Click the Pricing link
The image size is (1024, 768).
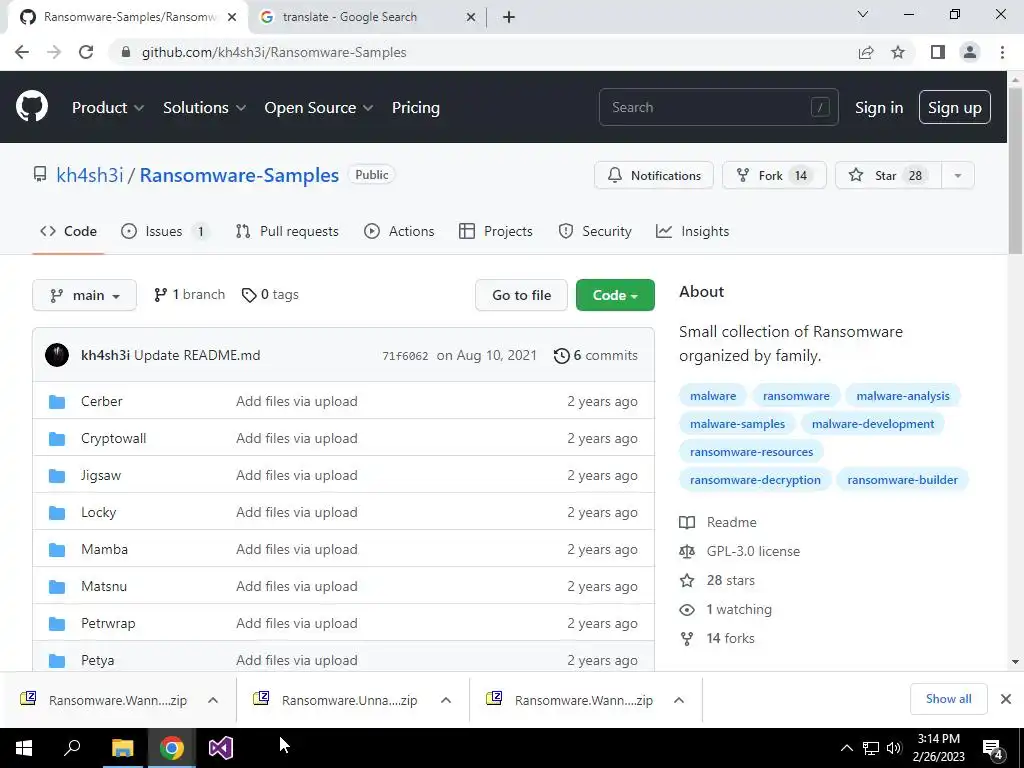(416, 108)
